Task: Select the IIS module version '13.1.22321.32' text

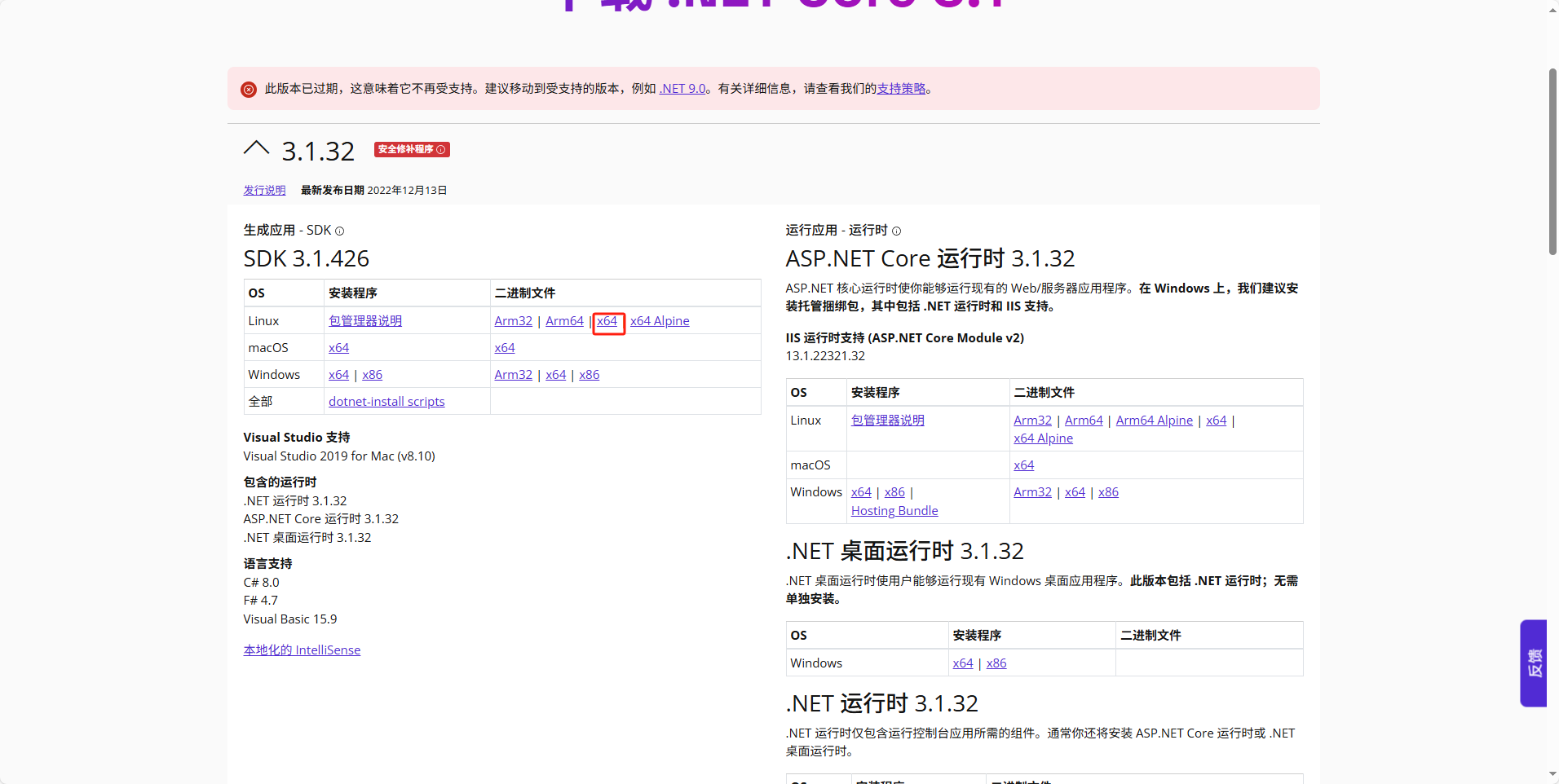Action: point(825,356)
